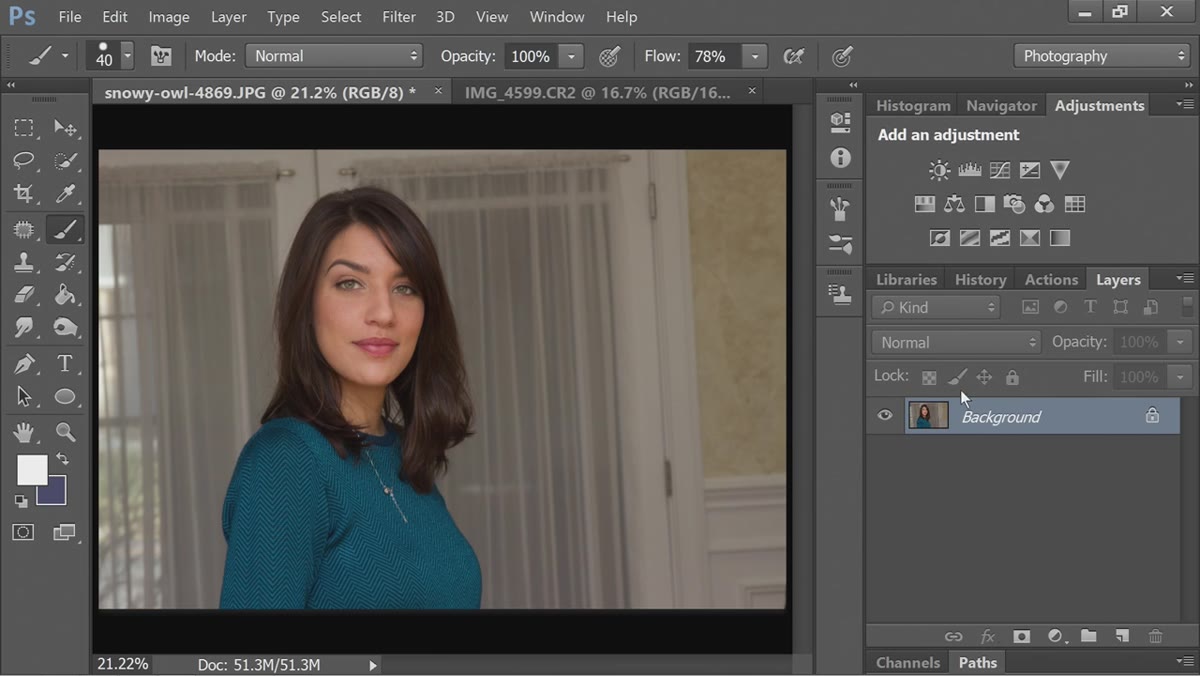This screenshot has height=676, width=1200.
Task: Toggle lock transparent pixels
Action: pyautogui.click(x=929, y=378)
